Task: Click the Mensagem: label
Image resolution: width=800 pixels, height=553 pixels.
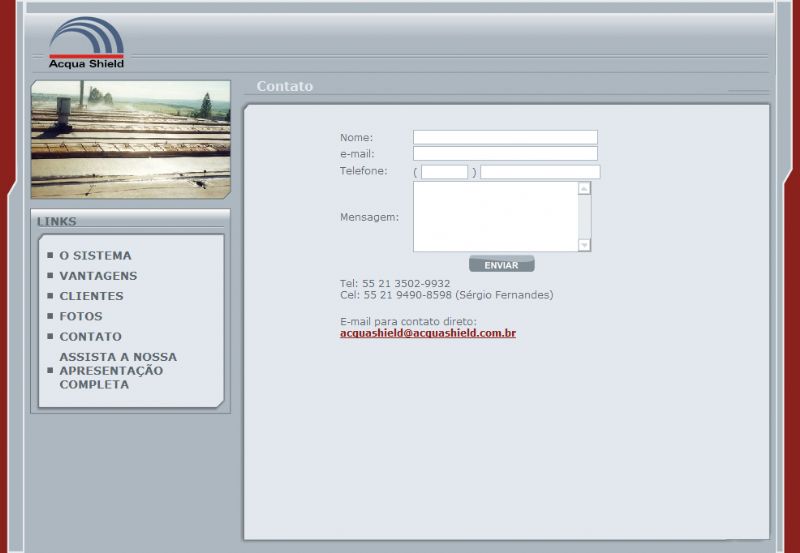Action: pyautogui.click(x=369, y=217)
